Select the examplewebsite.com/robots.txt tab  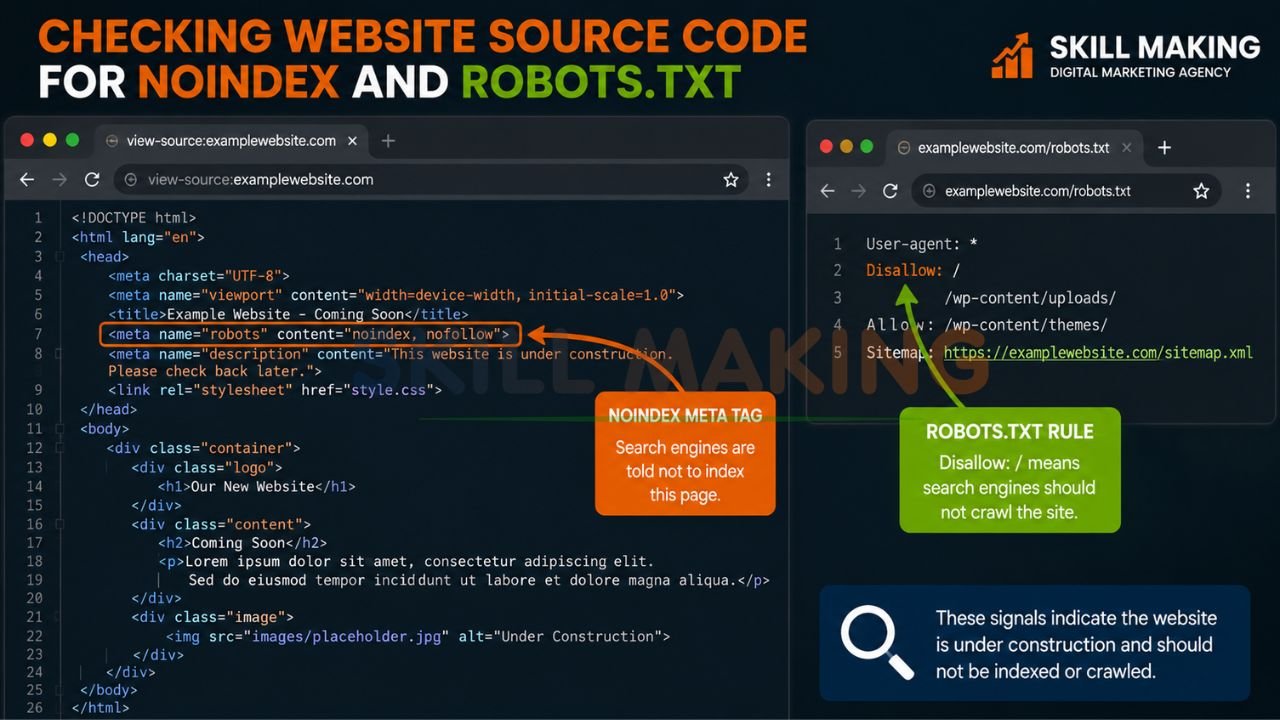[x=1014, y=148]
